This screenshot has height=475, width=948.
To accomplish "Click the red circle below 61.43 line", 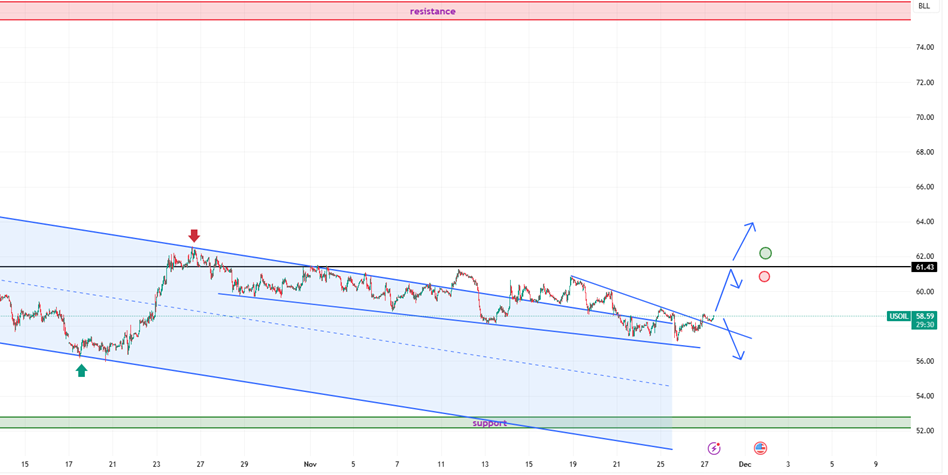I will click(764, 277).
